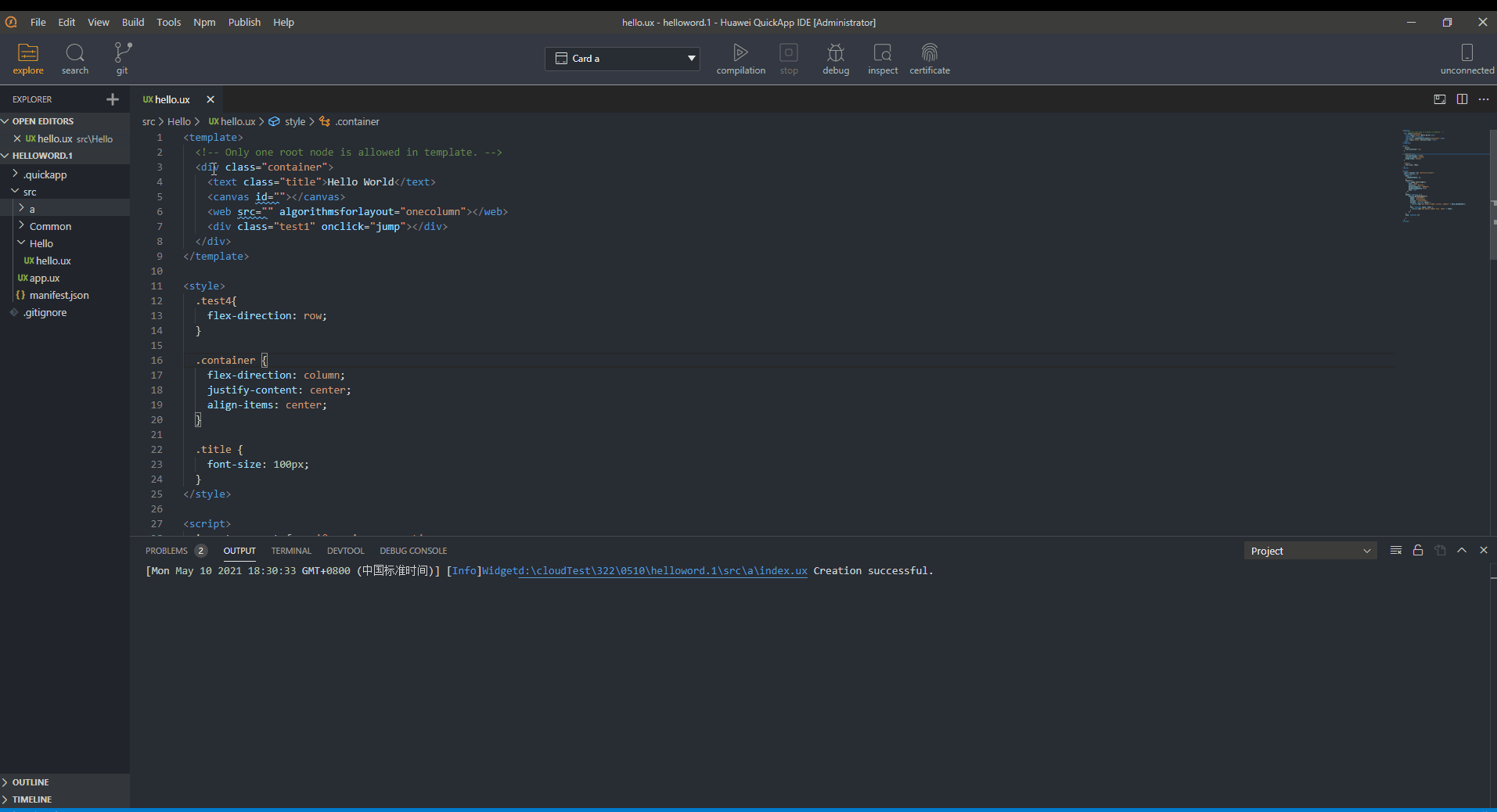Screen dimensions: 1497x812
Task: Switch to the DEVTOOL tab
Action: tap(346, 551)
